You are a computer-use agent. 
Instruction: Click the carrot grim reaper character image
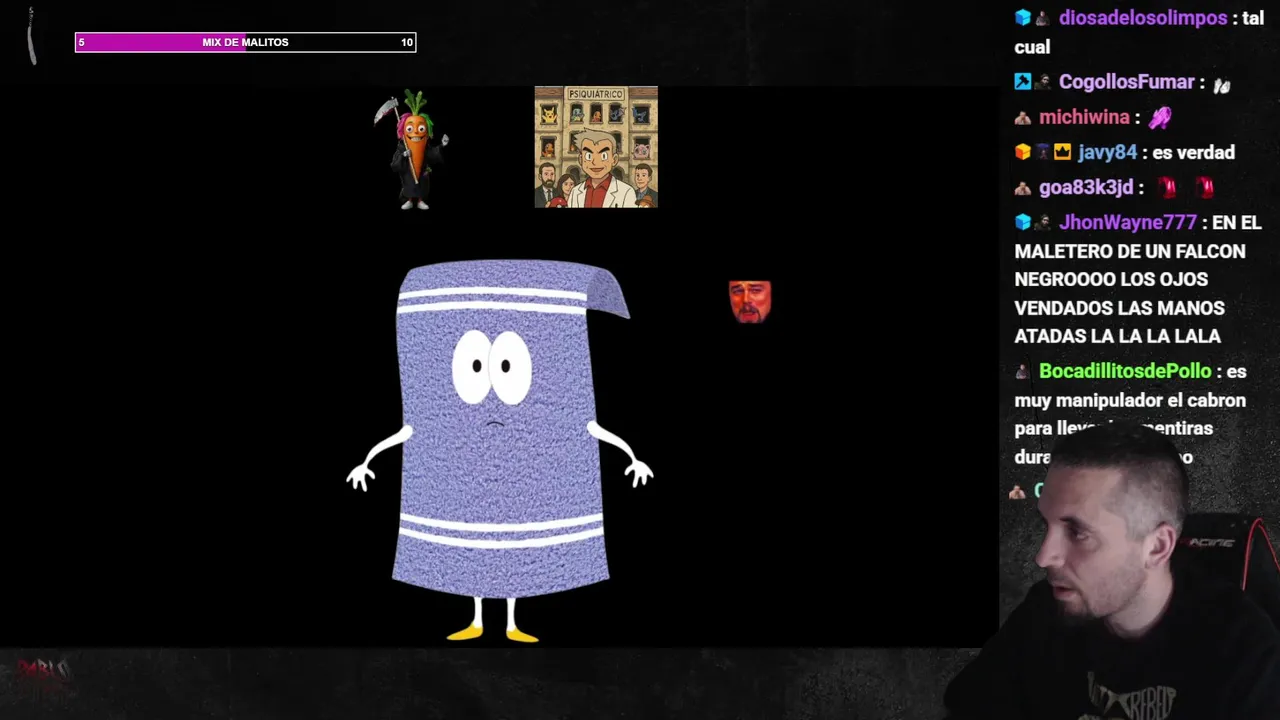pyautogui.click(x=412, y=150)
